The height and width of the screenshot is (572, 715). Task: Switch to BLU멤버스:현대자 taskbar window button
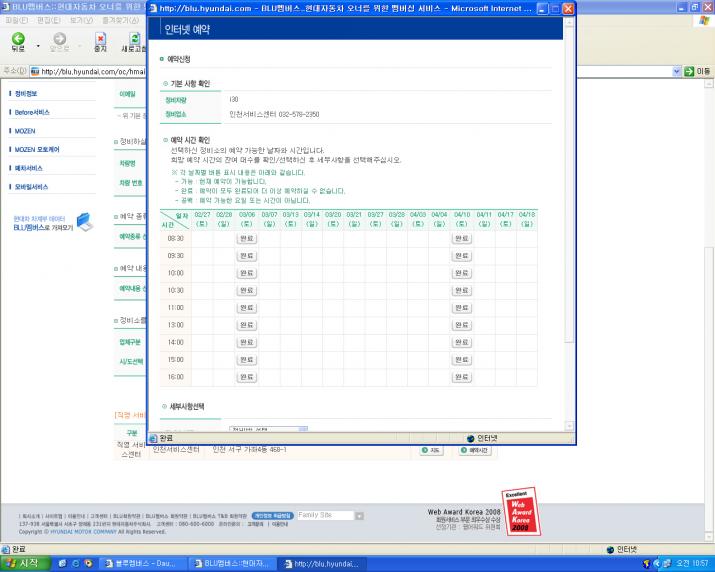pyautogui.click(x=234, y=564)
